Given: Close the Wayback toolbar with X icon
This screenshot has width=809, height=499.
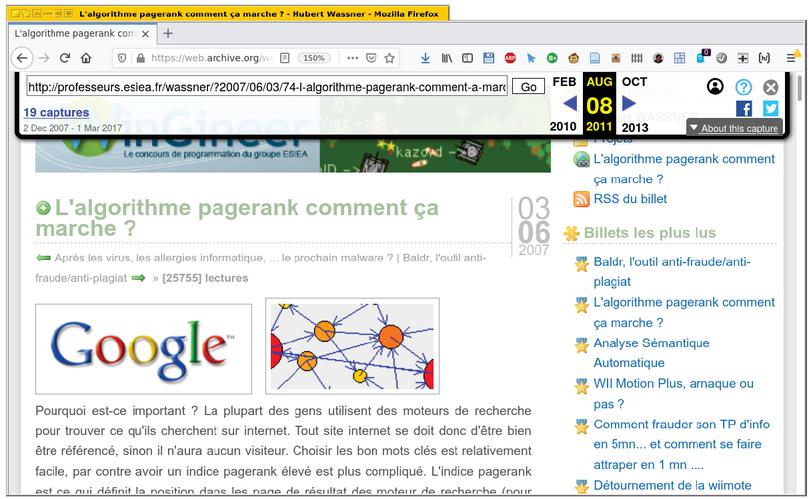Looking at the screenshot, I should 771,87.
